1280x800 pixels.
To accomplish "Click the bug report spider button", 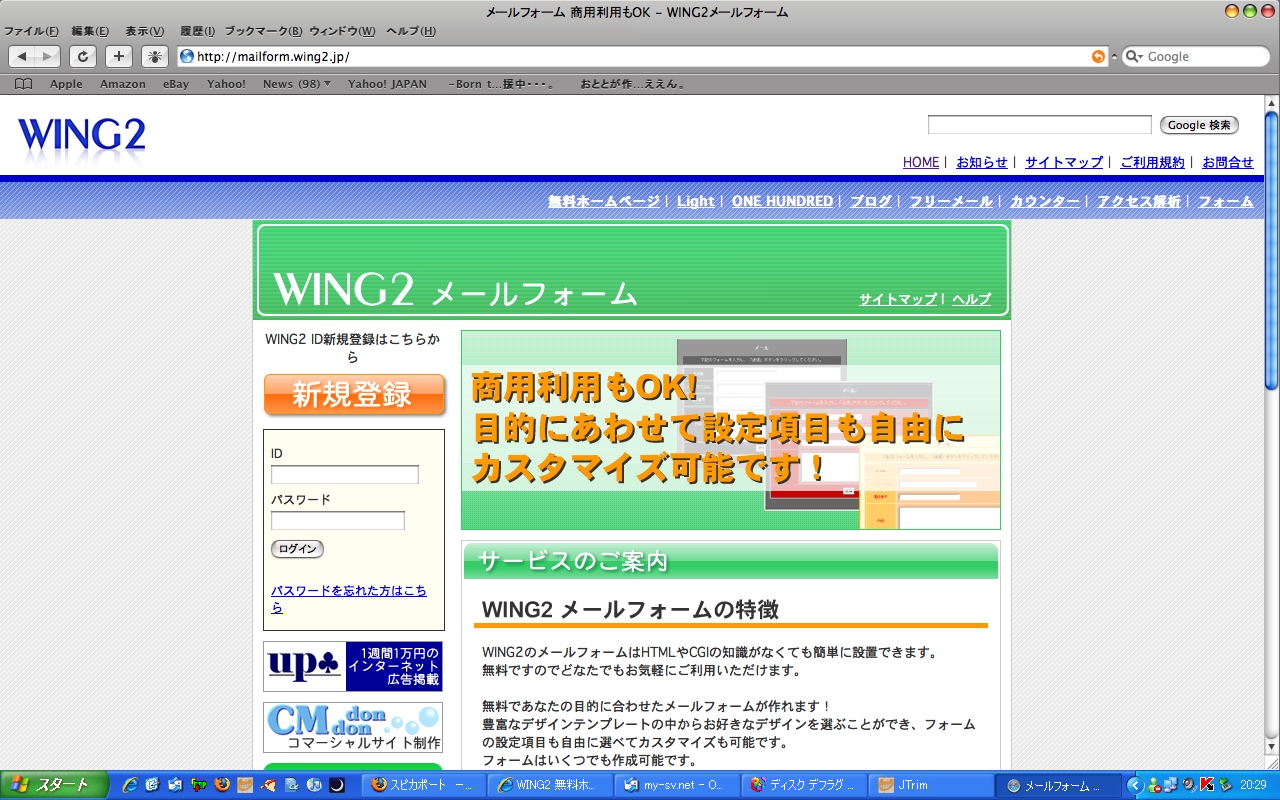I will coord(155,57).
